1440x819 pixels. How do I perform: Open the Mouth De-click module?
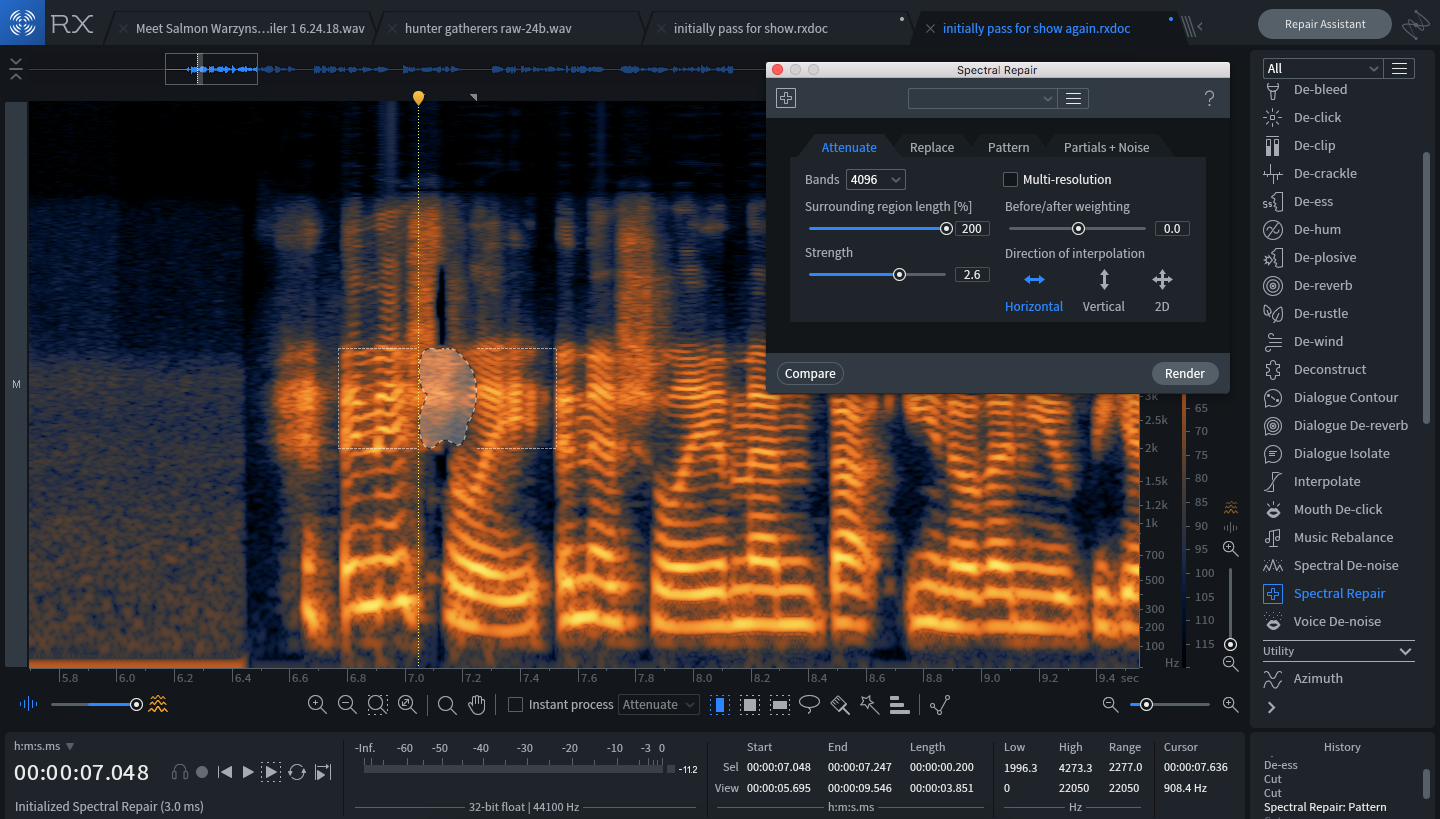[1338, 509]
